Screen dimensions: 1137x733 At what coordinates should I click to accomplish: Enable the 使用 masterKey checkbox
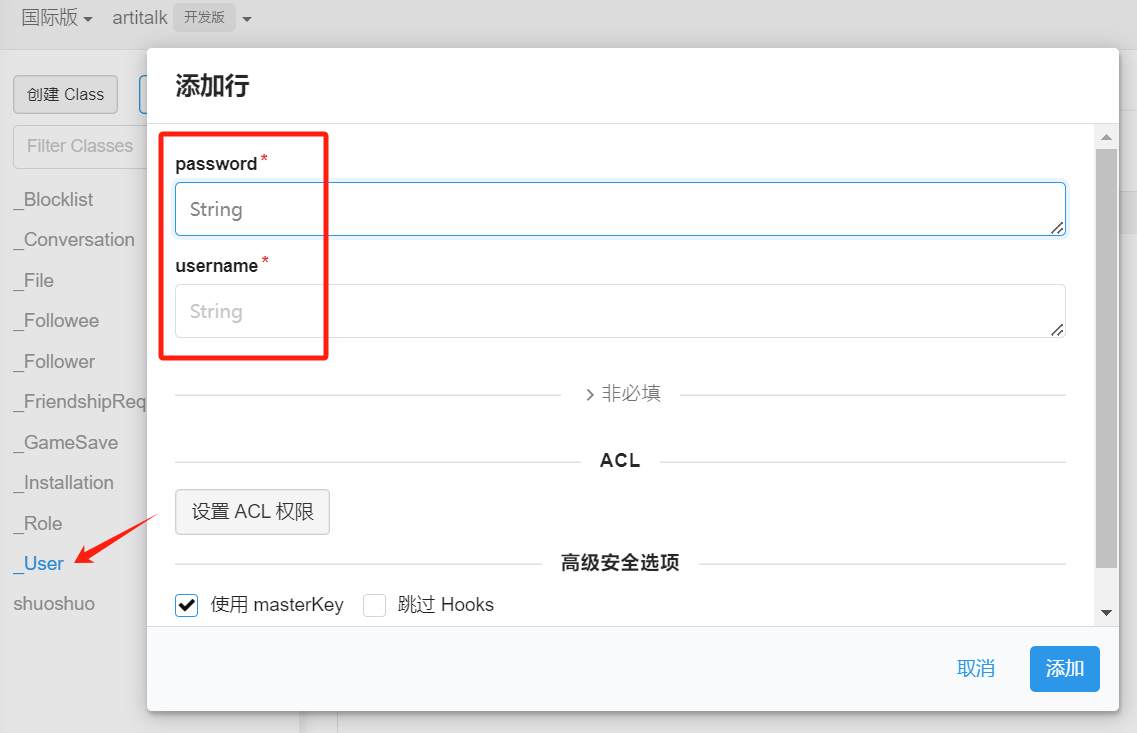pyautogui.click(x=187, y=605)
